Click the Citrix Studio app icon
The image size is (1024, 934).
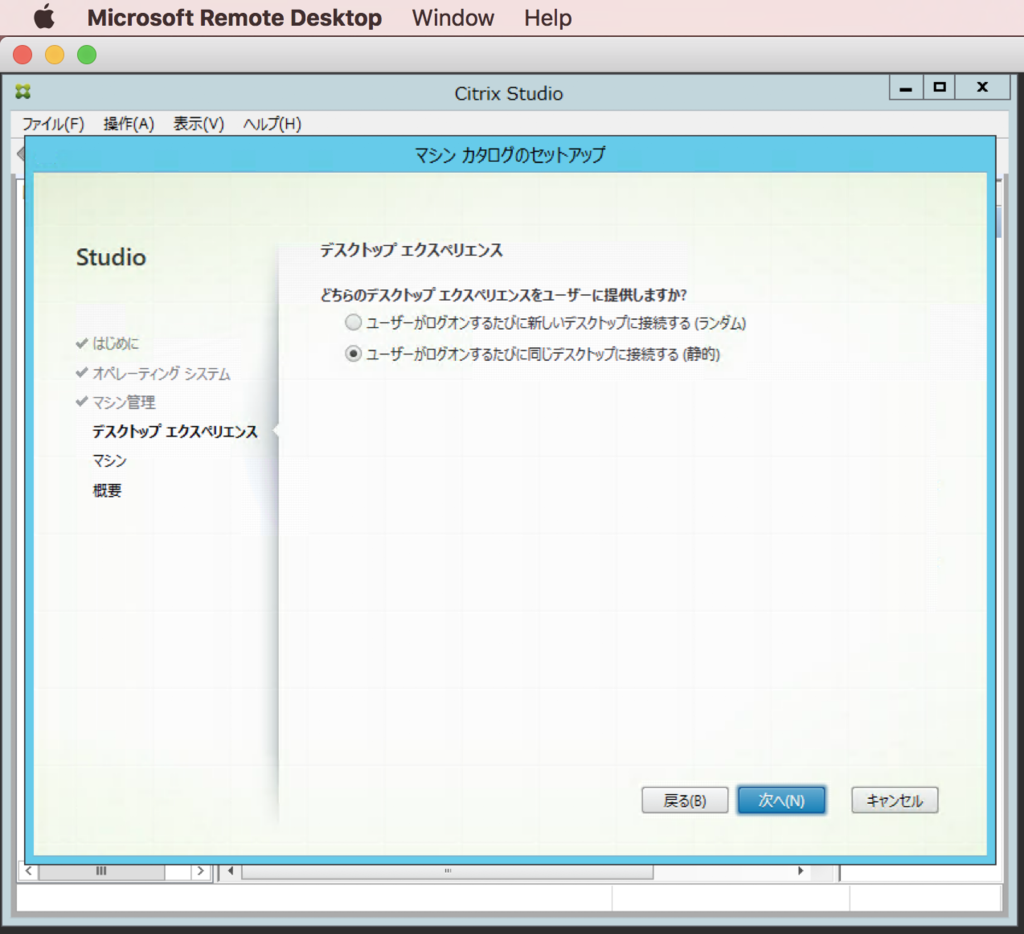(24, 91)
